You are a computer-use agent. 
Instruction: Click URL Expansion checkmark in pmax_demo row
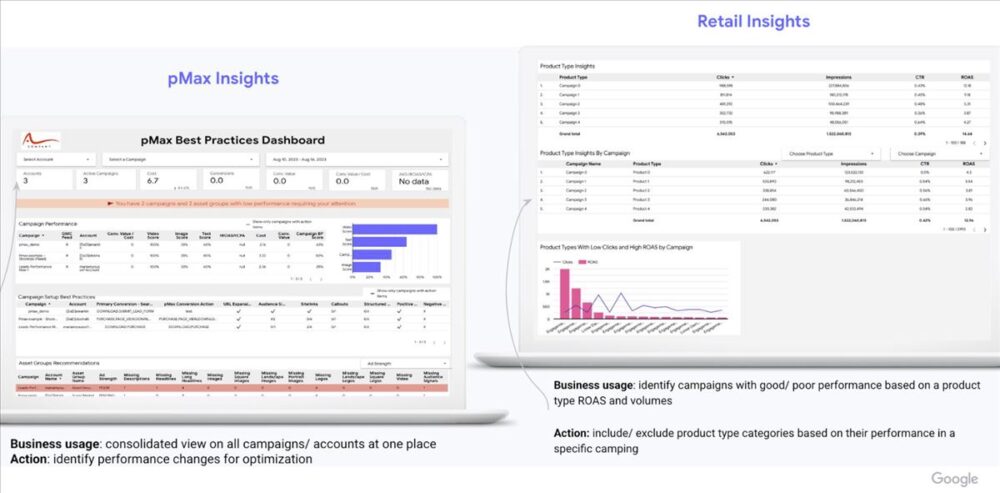pyautogui.click(x=239, y=311)
